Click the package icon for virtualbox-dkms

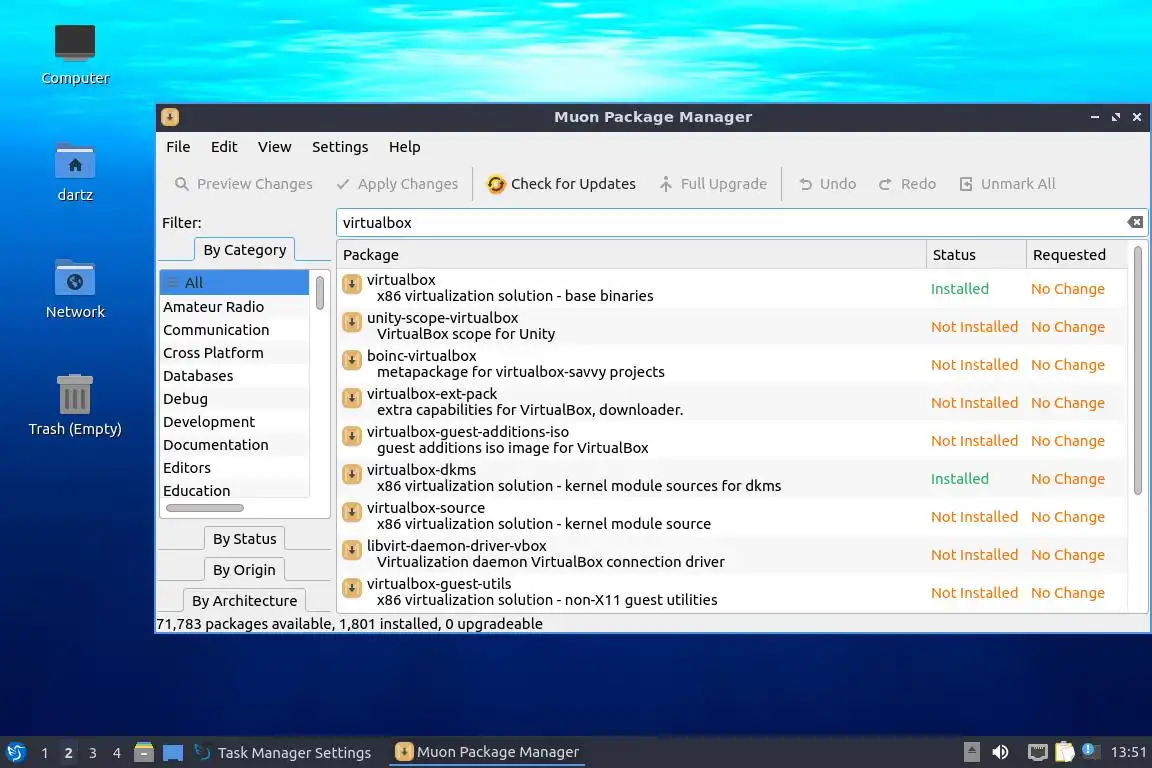click(x=352, y=475)
